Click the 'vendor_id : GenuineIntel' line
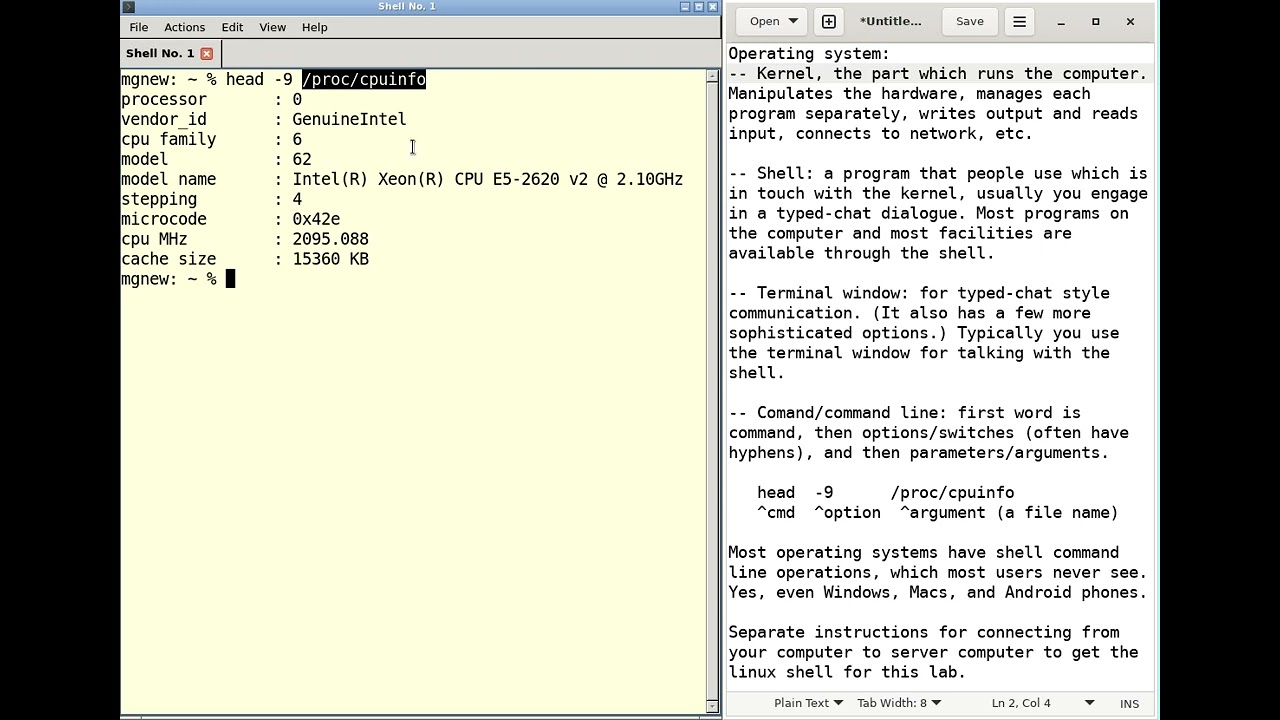Image resolution: width=1280 pixels, height=720 pixels. [x=264, y=119]
